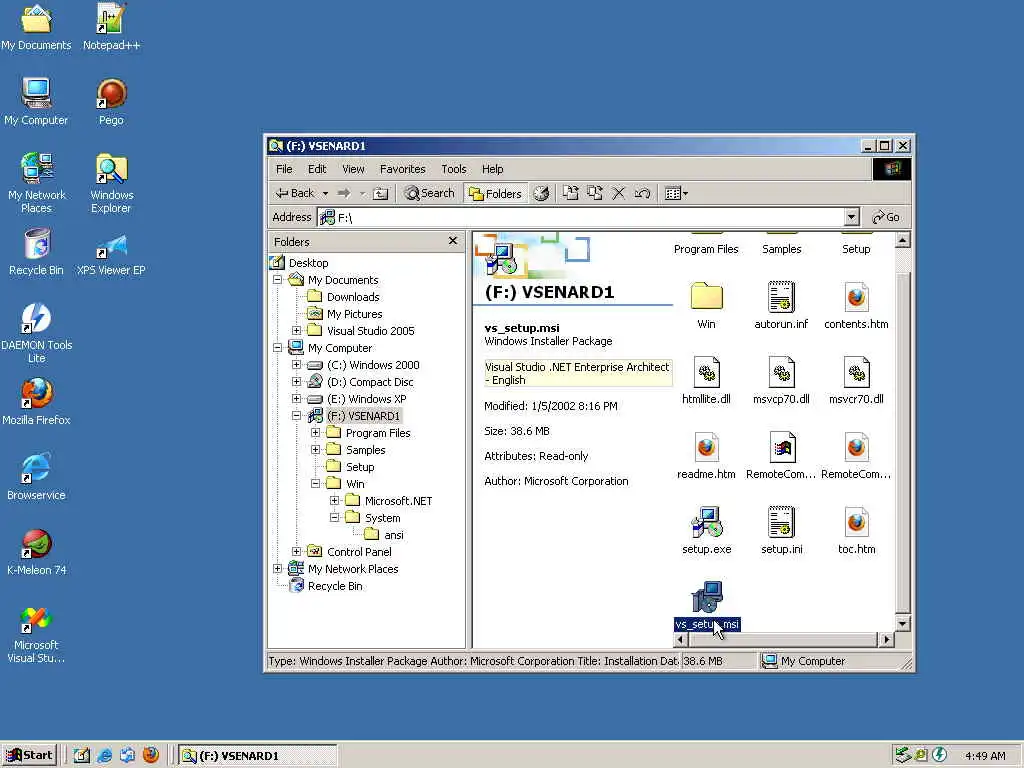
Task: Expand the Control Panel tree node
Action: [x=296, y=551]
